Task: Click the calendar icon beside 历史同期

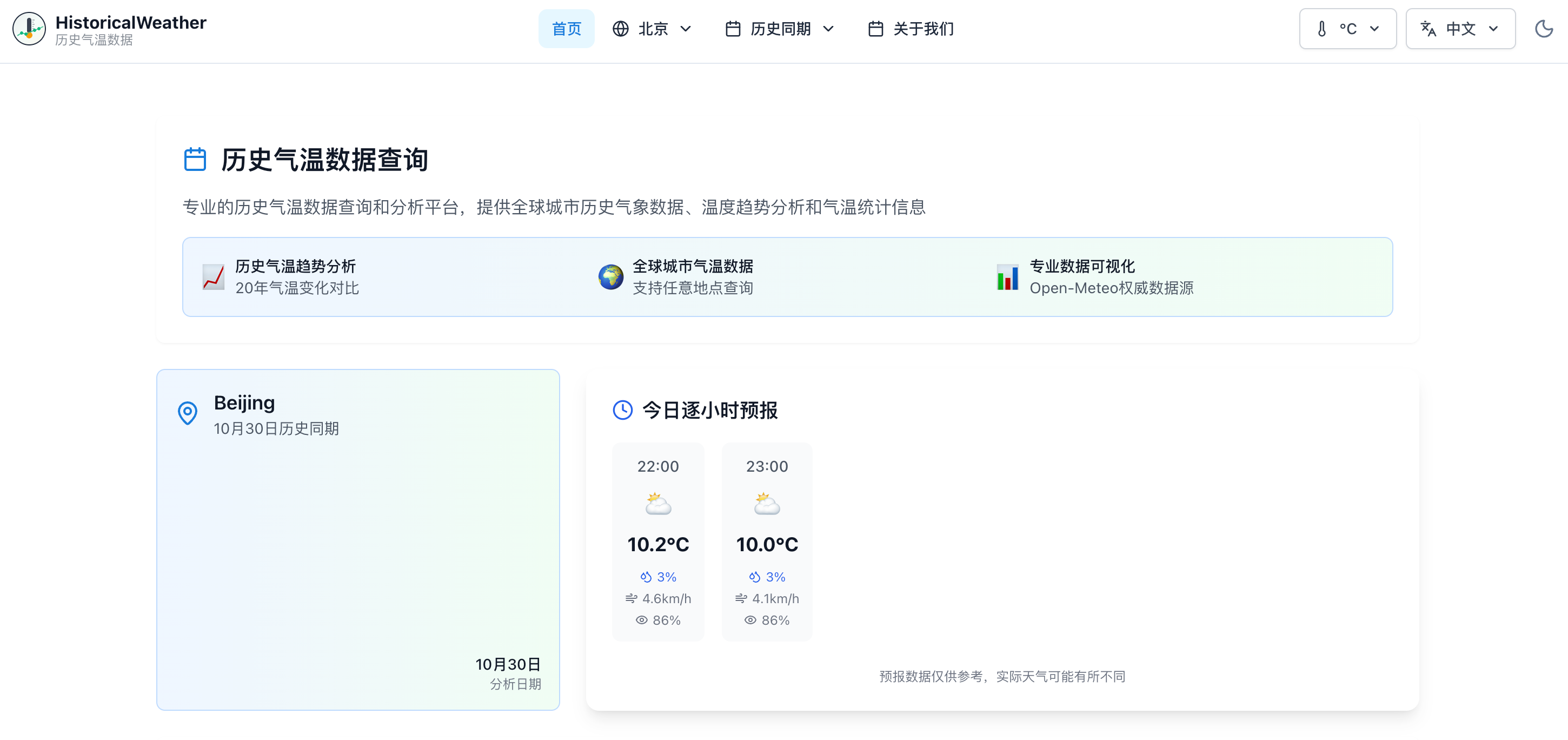Action: click(x=733, y=29)
